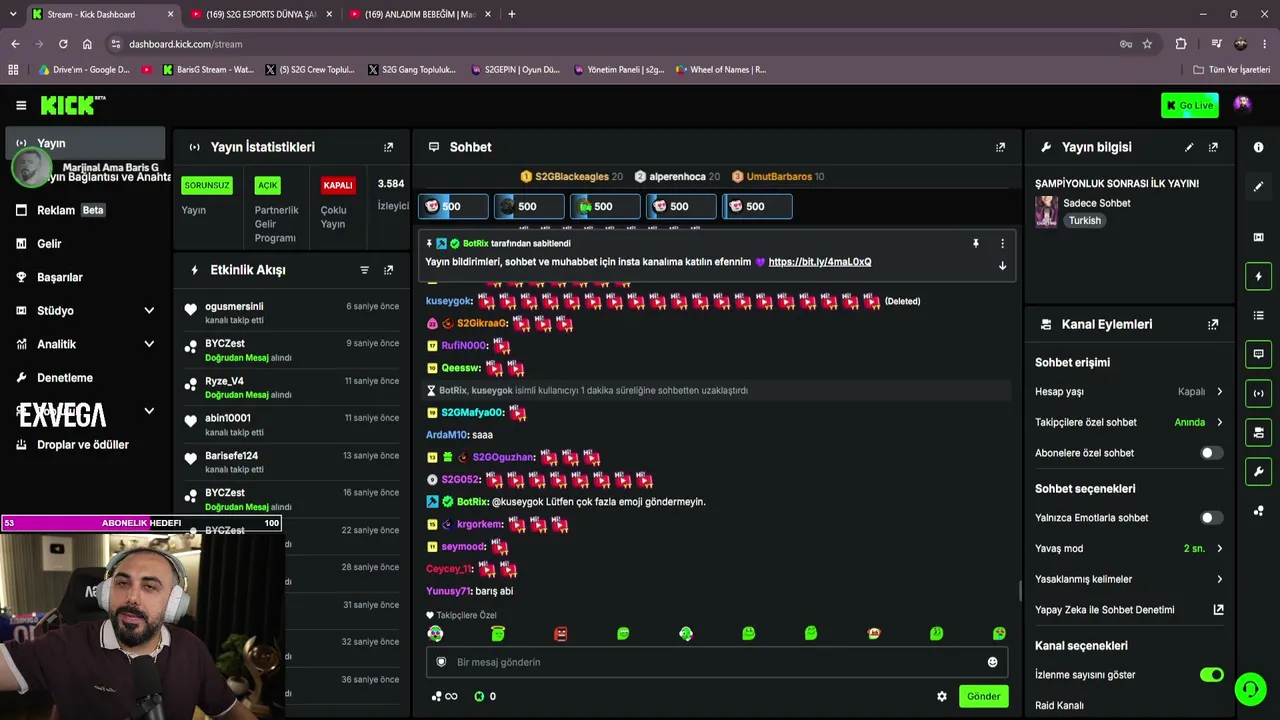
Task: Click the pencil icon in the right rail
Action: pyautogui.click(x=1258, y=187)
